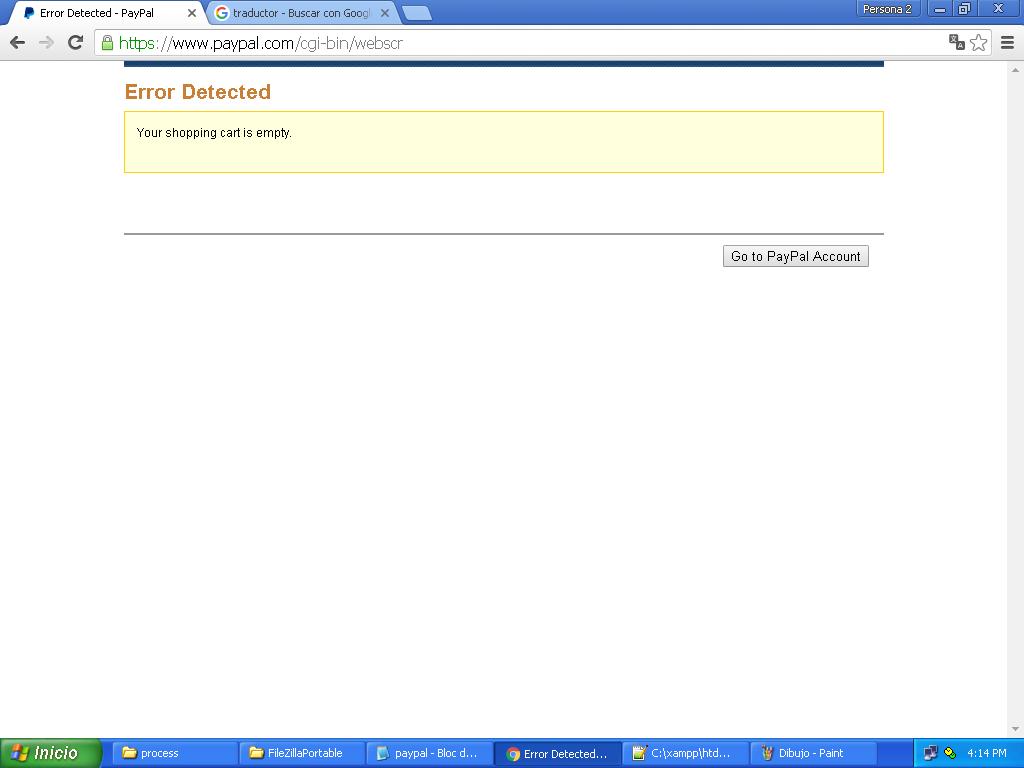The height and width of the screenshot is (768, 1024).
Task: Open the translate page icon
Action: click(x=957, y=42)
